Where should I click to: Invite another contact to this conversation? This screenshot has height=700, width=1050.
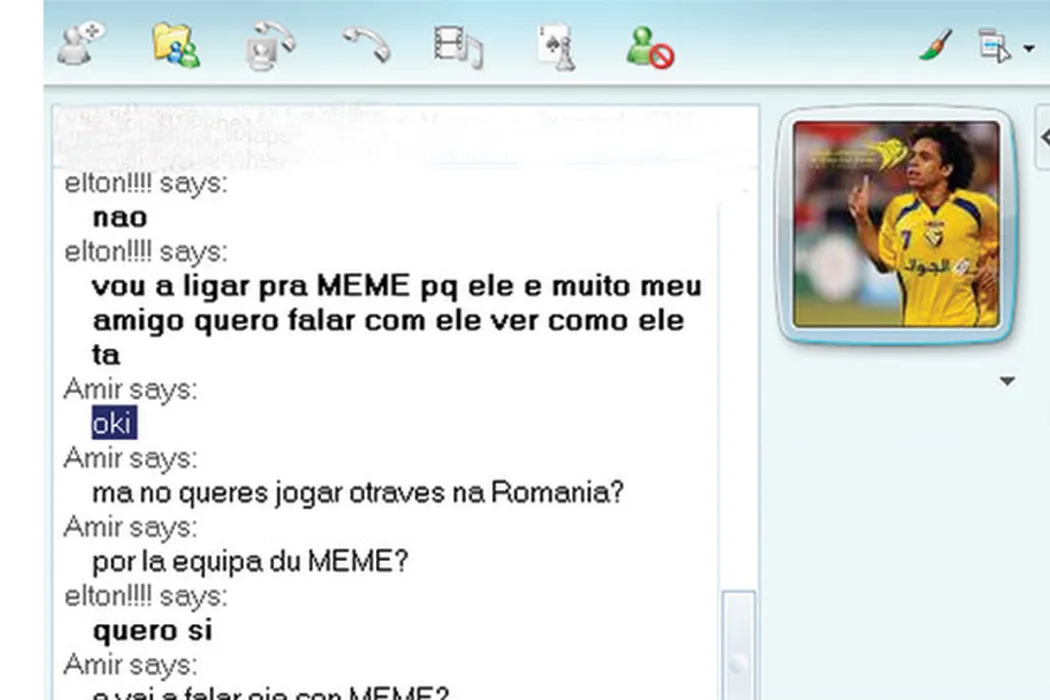82,46
